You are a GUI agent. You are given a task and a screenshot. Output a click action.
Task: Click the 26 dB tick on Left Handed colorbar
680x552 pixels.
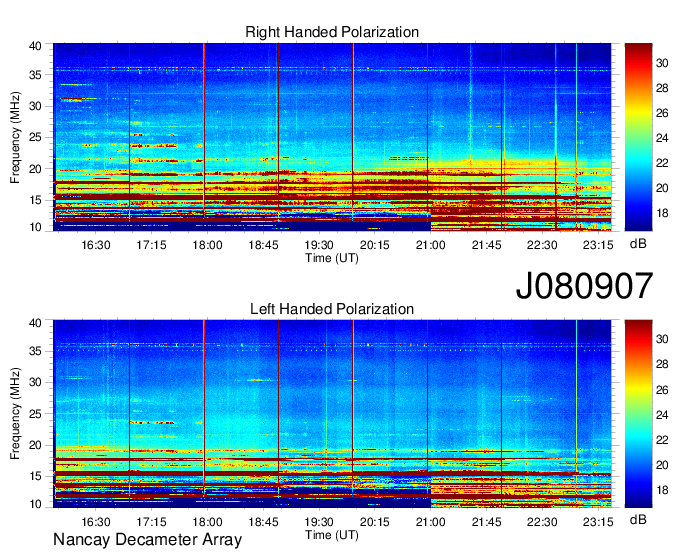click(x=662, y=390)
